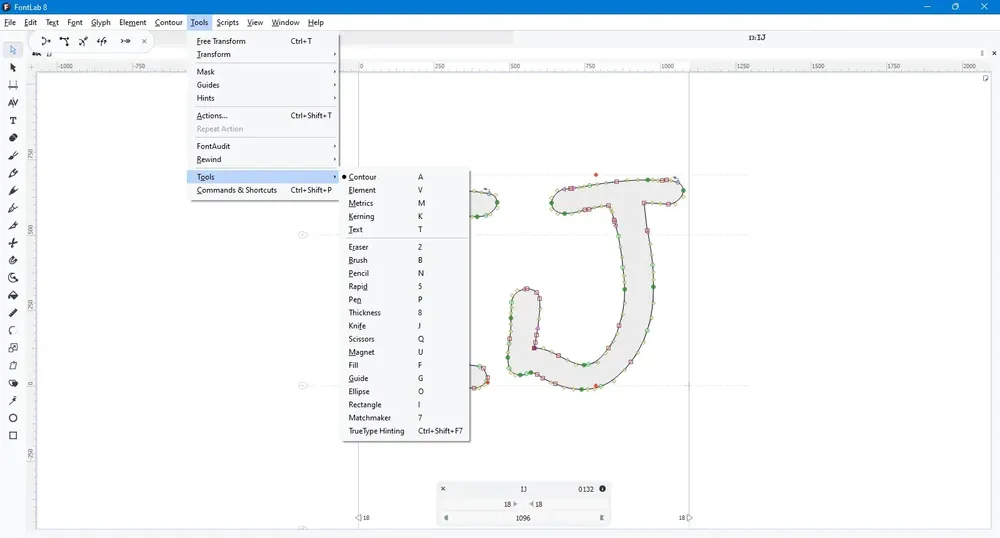
Task: Choose Element in the Tools submenu
Action: [406, 190]
